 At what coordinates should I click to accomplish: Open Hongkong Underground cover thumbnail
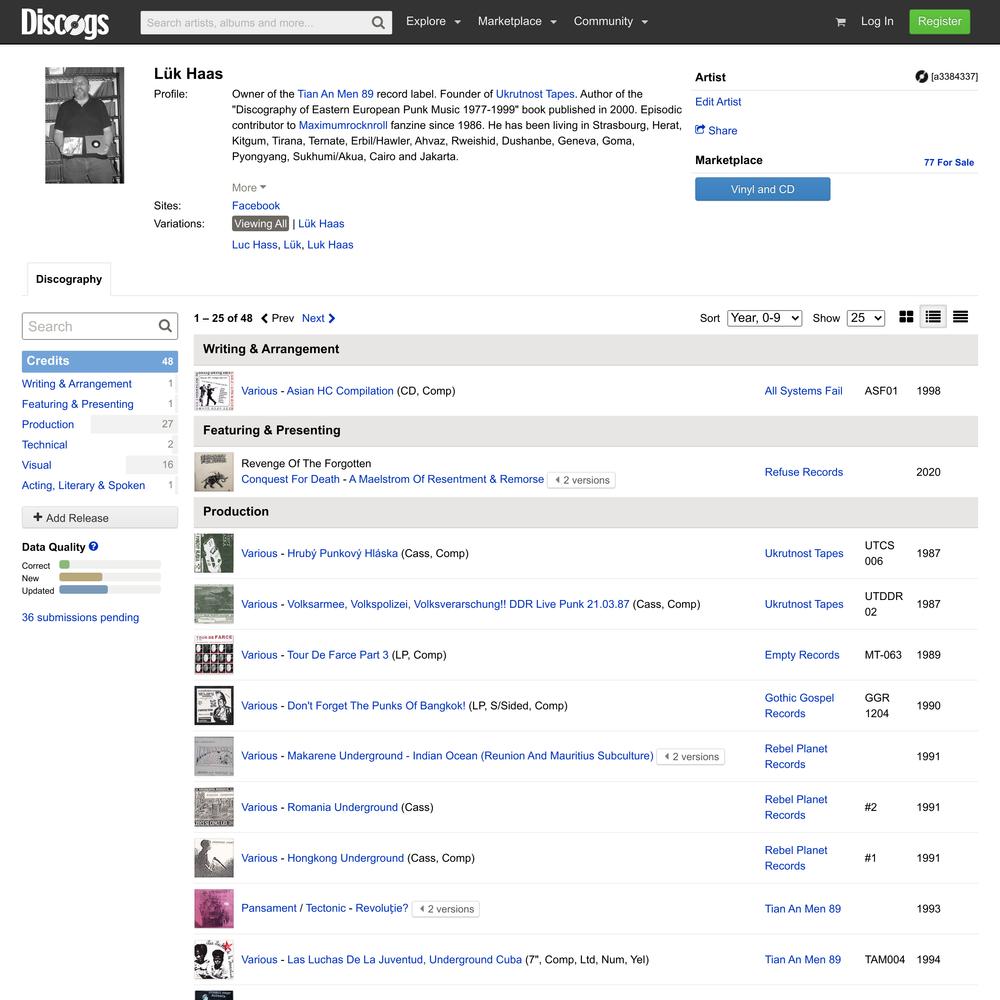(214, 858)
